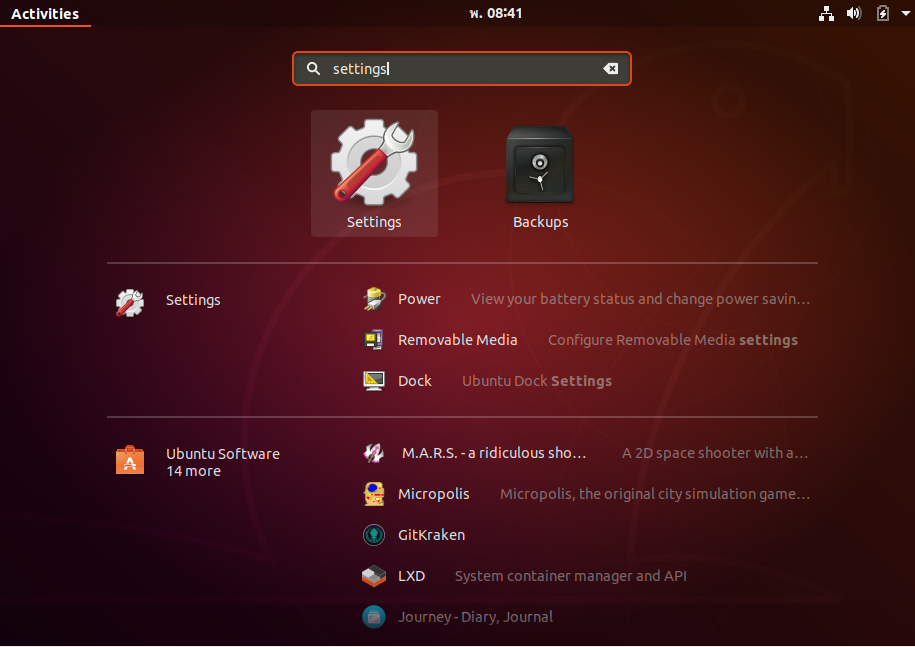Open the Settings application icon

[374, 163]
